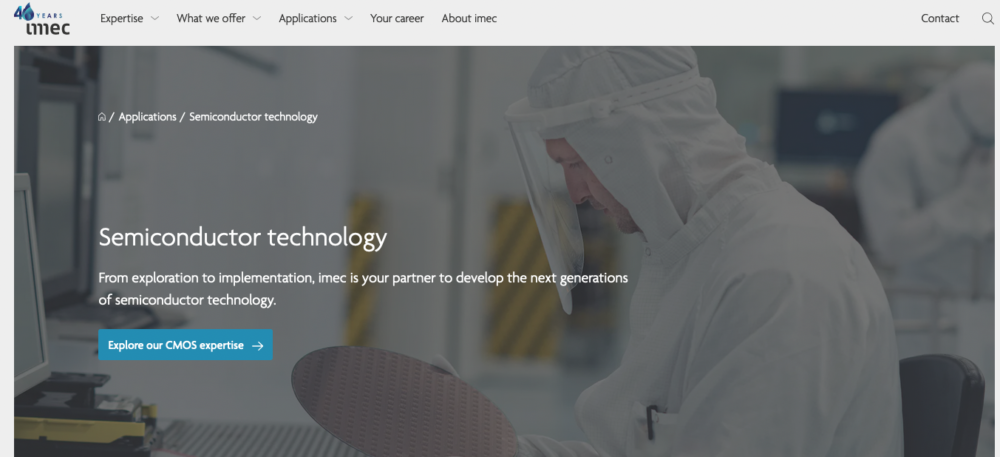
Task: Click Applications in the breadcrumb trail
Action: [x=147, y=117]
